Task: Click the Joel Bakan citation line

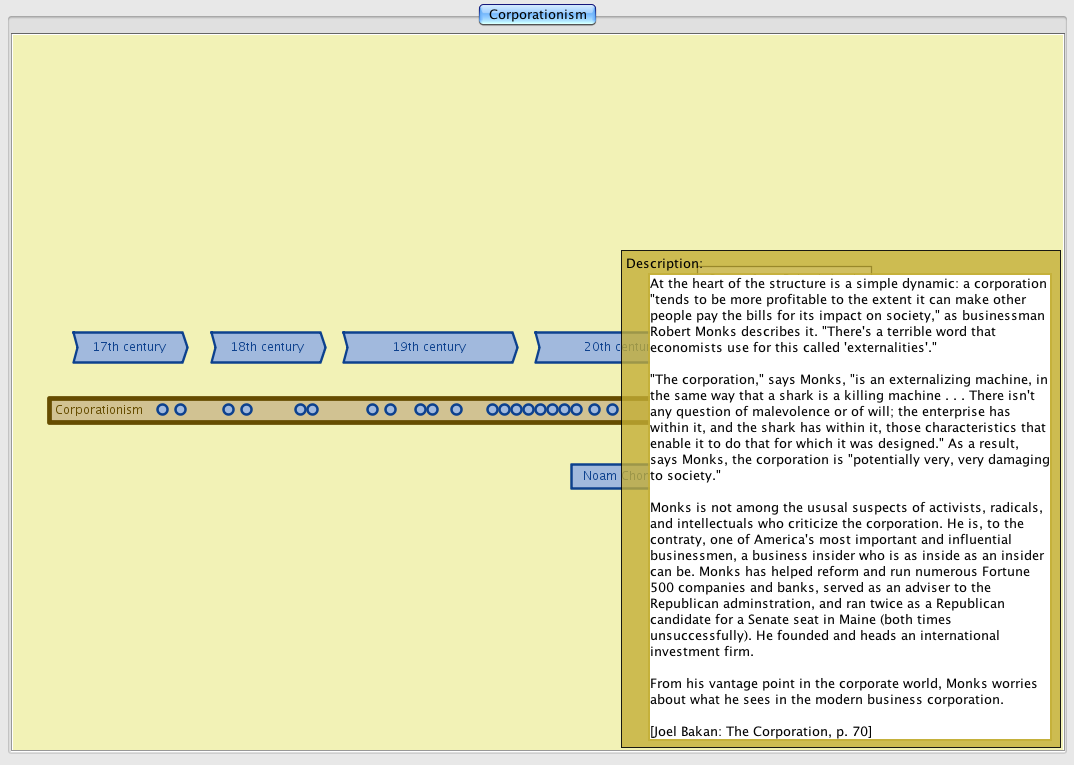Action: coord(760,732)
